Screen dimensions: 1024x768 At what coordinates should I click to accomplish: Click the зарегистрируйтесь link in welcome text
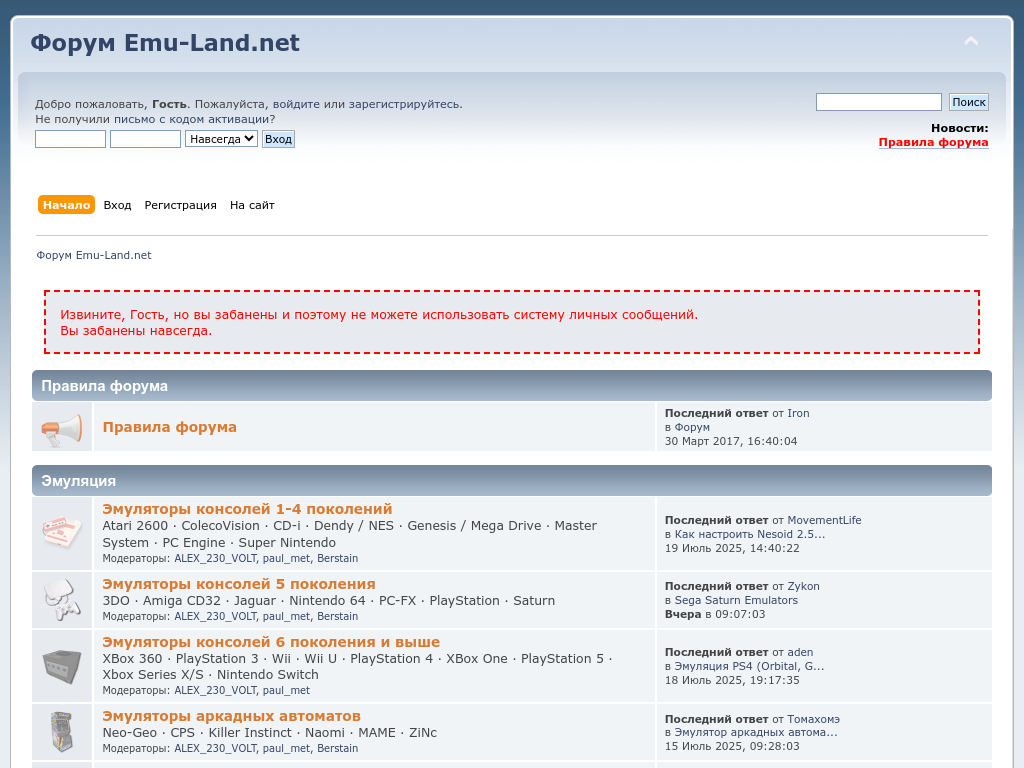click(404, 104)
